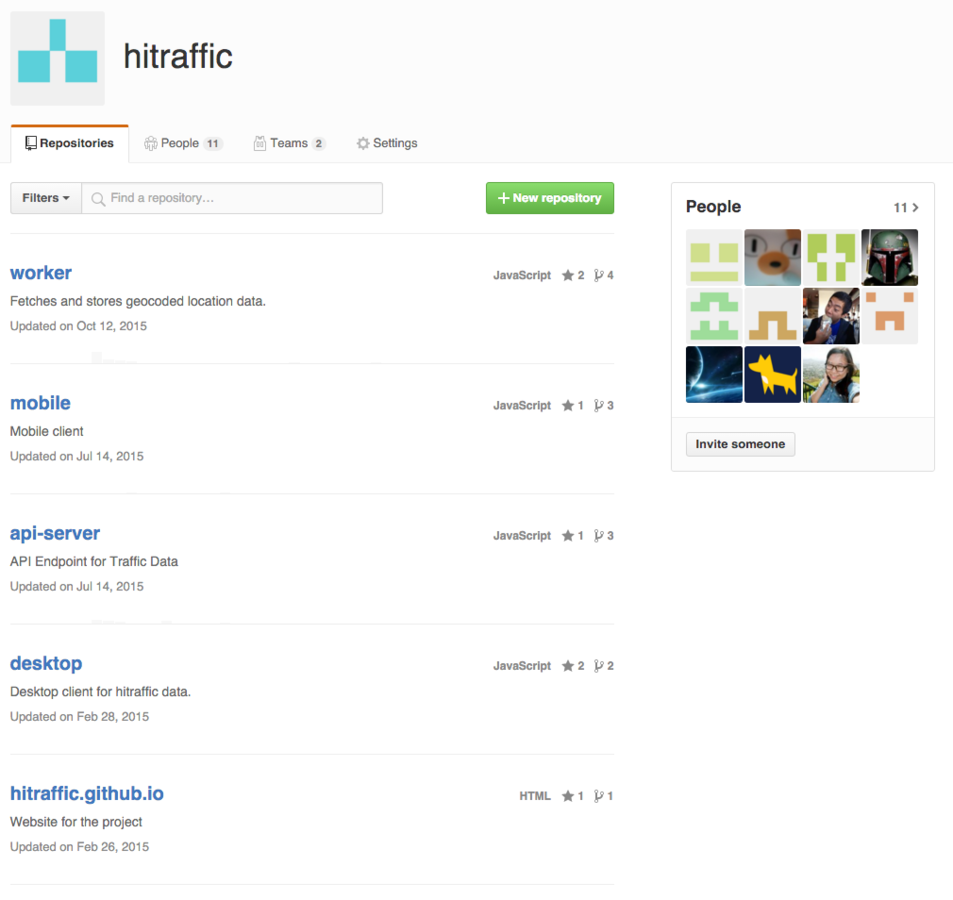Click the star icon for hitraffic.github.io repo
This screenshot has width=953, height=900.
click(568, 796)
